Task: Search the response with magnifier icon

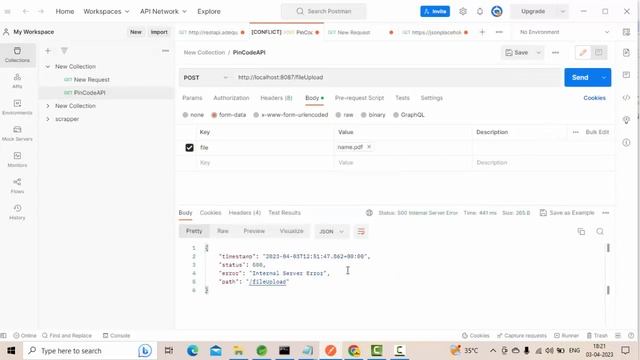Action: point(600,231)
